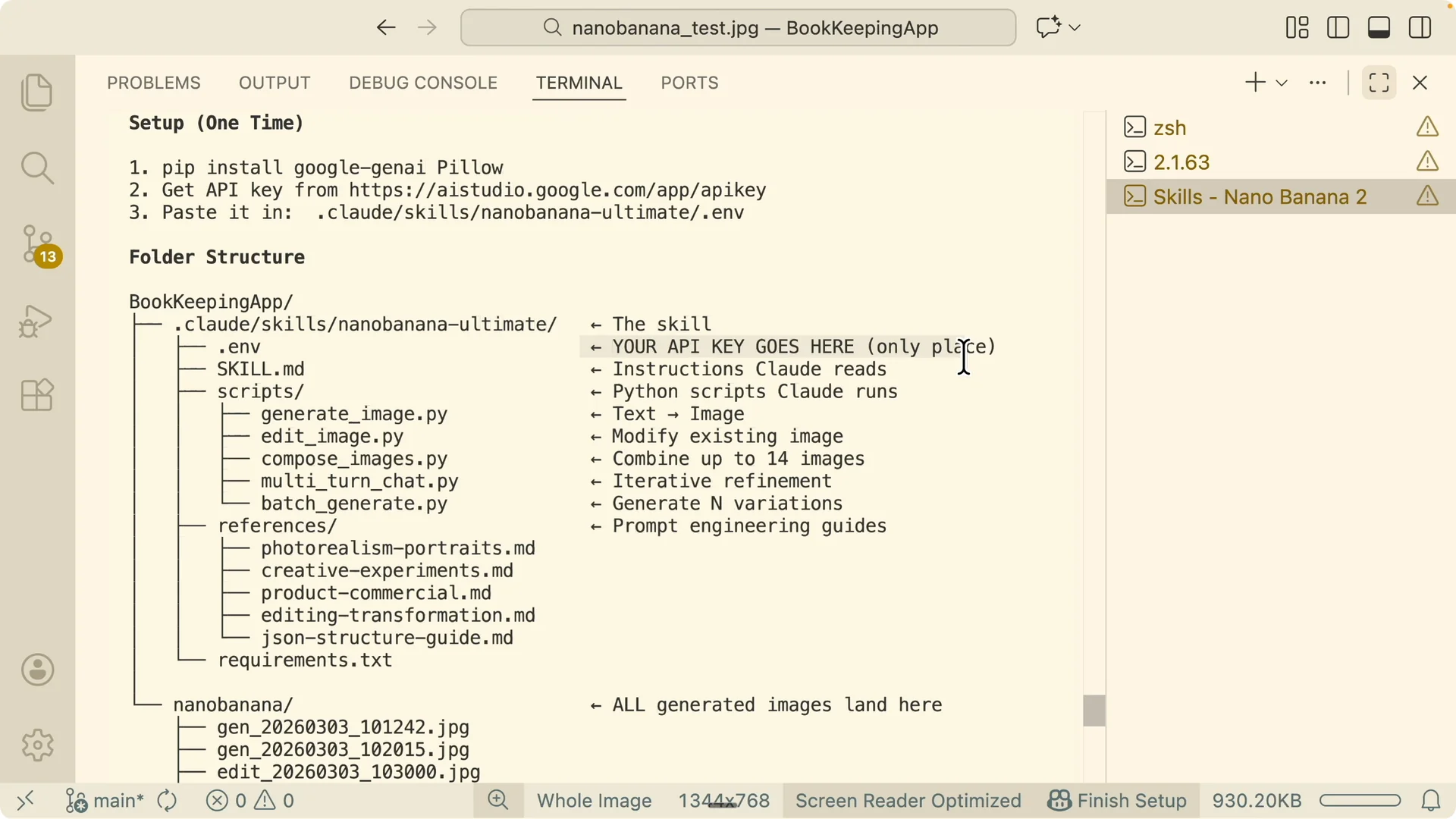Click the warning icon beside 2.1.63
This screenshot has height=819, width=1456.
pyautogui.click(x=1427, y=162)
